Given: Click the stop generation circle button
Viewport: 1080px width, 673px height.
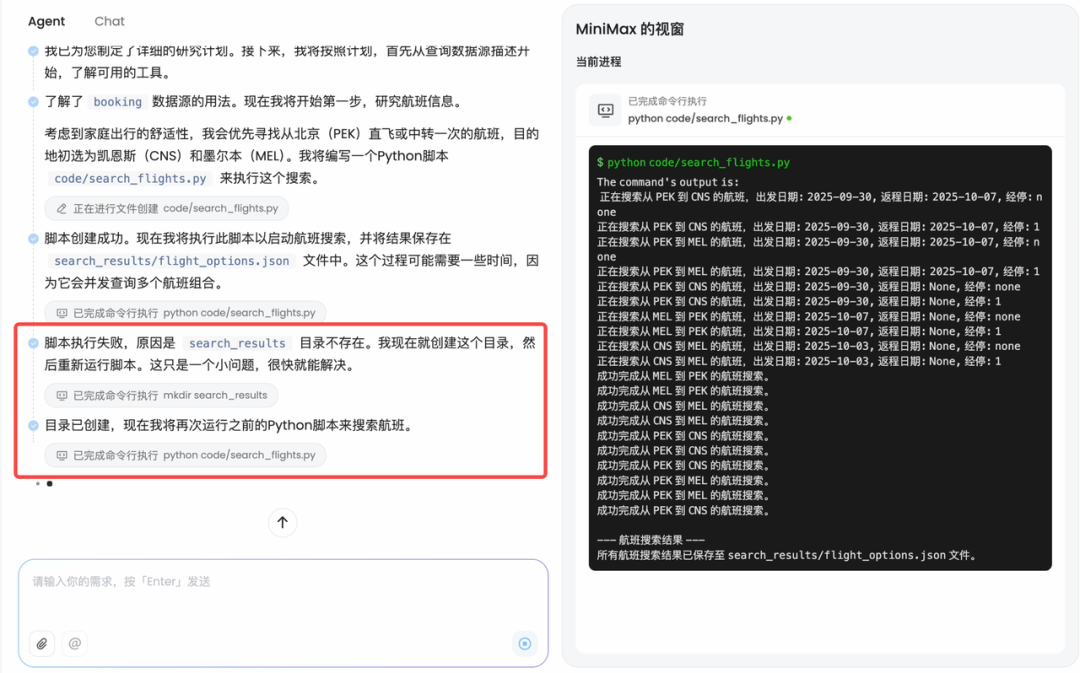Looking at the screenshot, I should (525, 643).
